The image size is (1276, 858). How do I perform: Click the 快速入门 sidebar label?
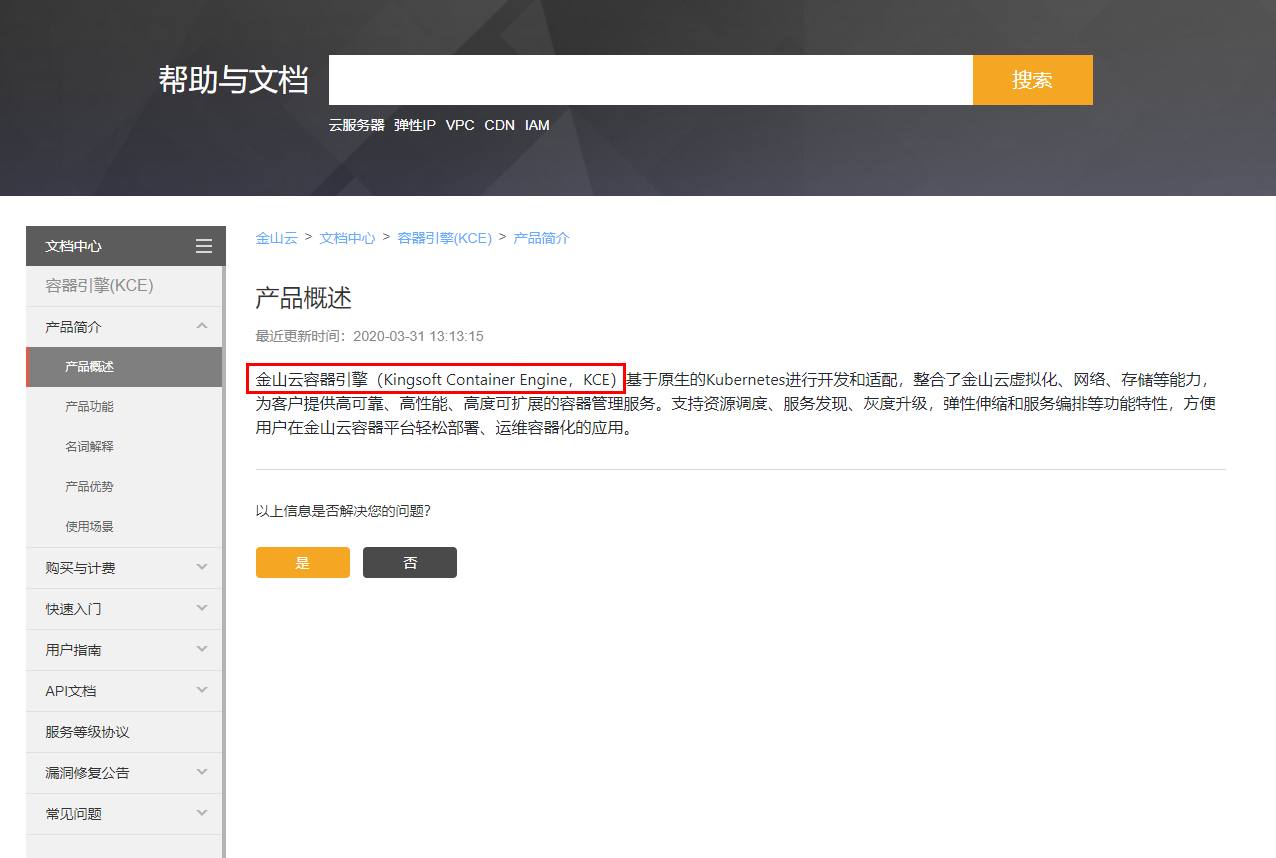[x=73, y=609]
